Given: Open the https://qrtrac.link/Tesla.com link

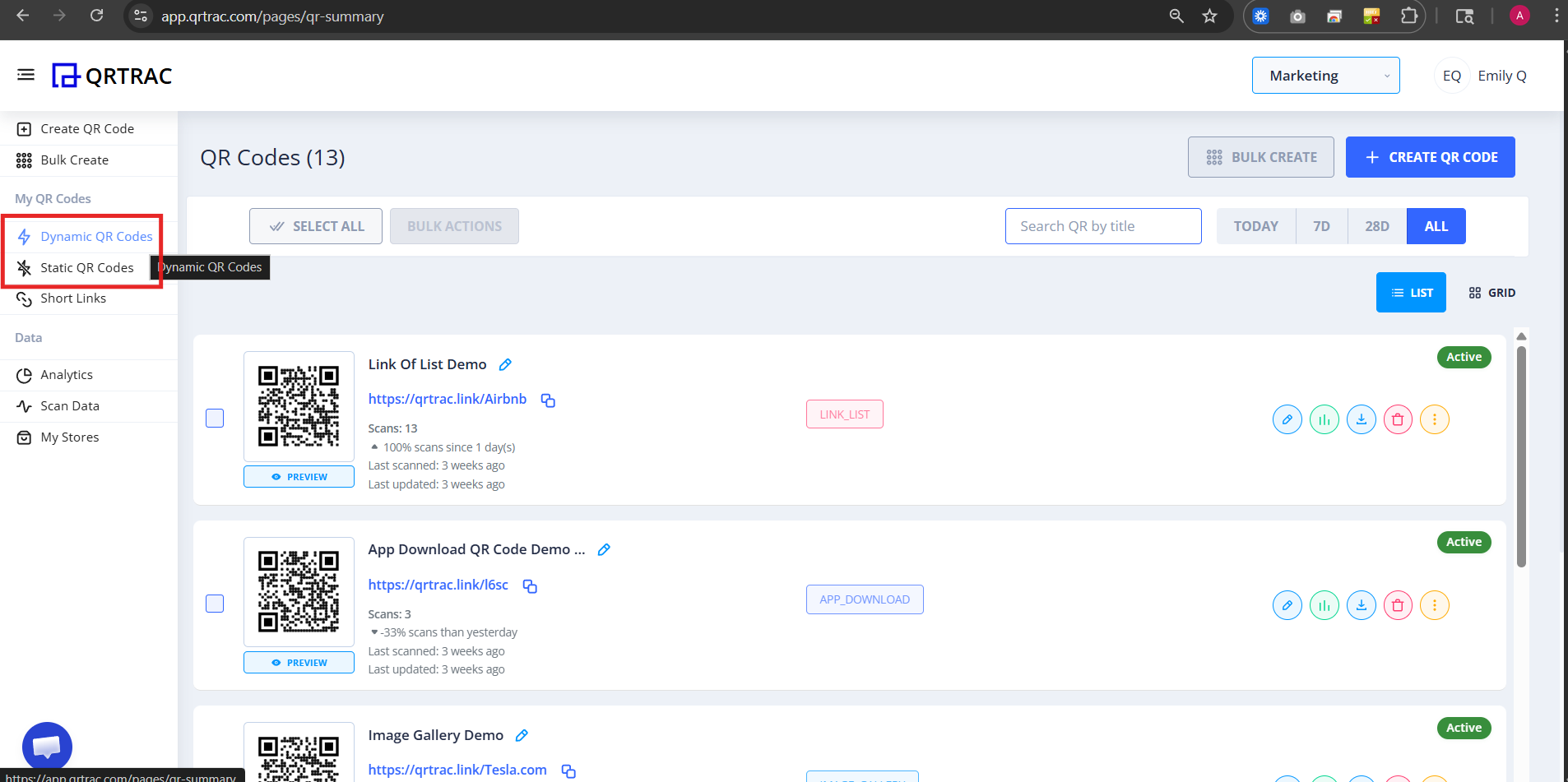Looking at the screenshot, I should [x=457, y=769].
